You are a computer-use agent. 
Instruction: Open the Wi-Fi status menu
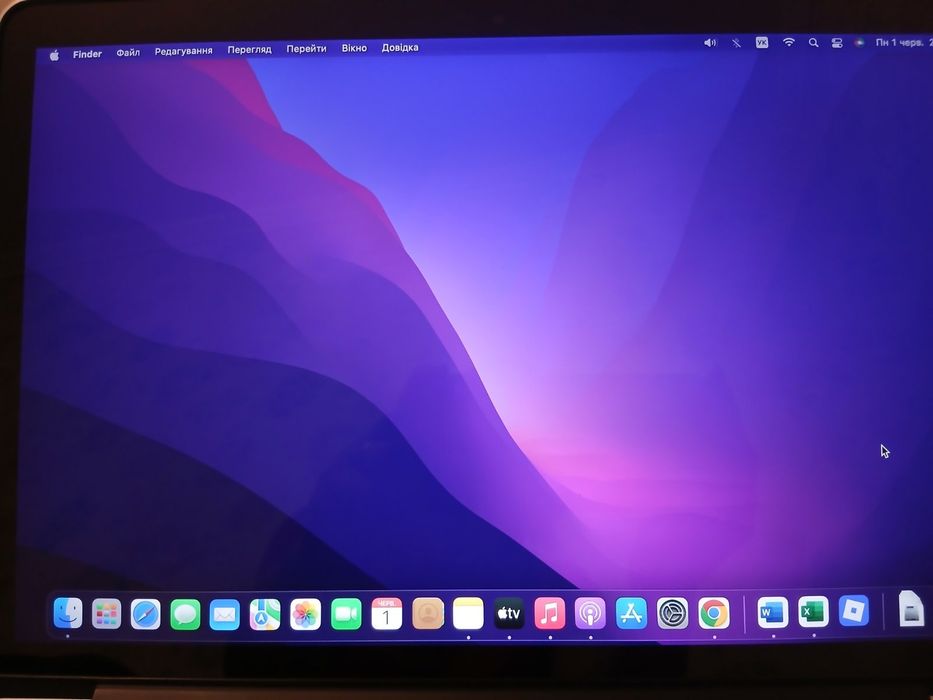pyautogui.click(x=788, y=42)
